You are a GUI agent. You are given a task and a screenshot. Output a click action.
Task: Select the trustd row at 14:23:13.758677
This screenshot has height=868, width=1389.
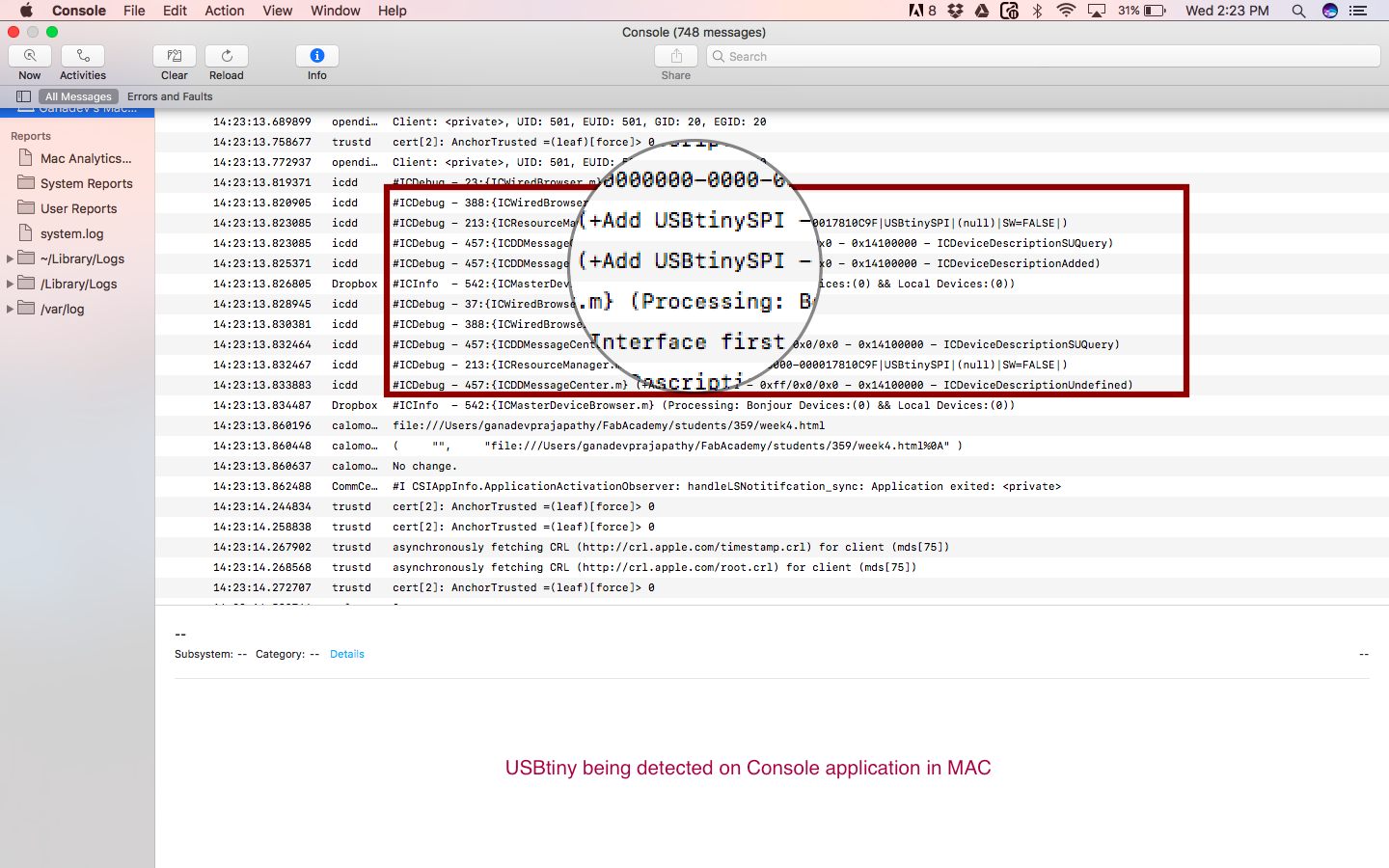(772, 142)
